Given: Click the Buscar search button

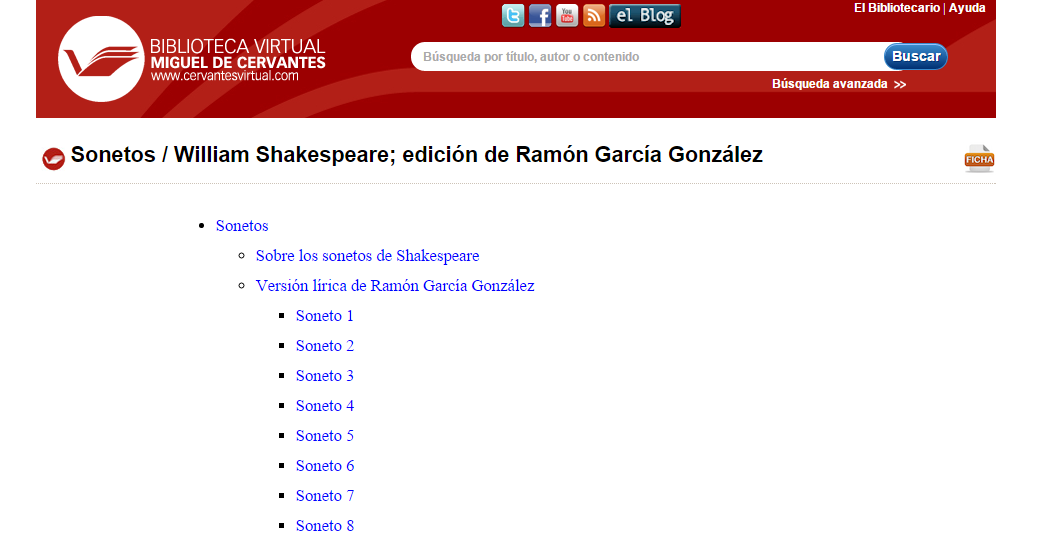Looking at the screenshot, I should 916,57.
